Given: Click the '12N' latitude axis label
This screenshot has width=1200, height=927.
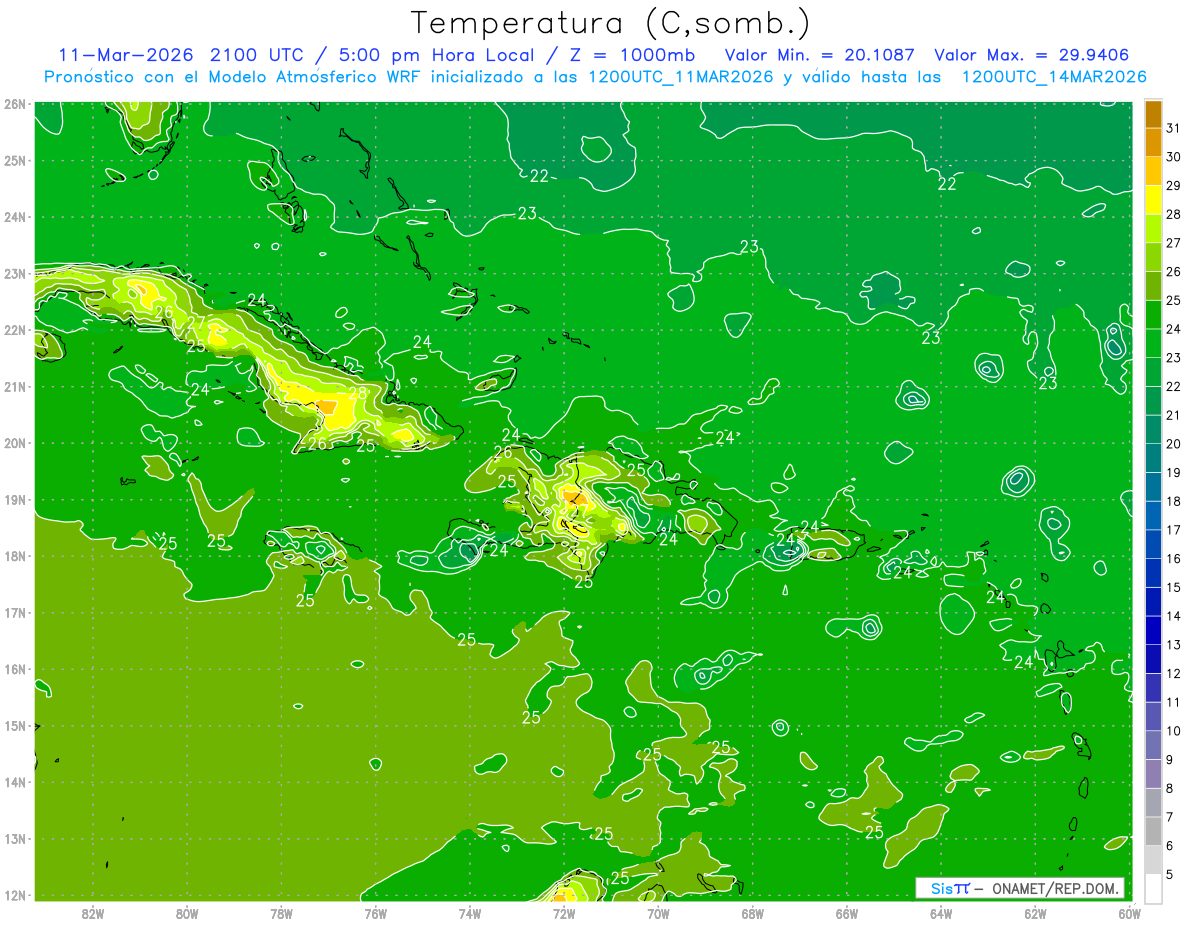Looking at the screenshot, I should point(15,895).
